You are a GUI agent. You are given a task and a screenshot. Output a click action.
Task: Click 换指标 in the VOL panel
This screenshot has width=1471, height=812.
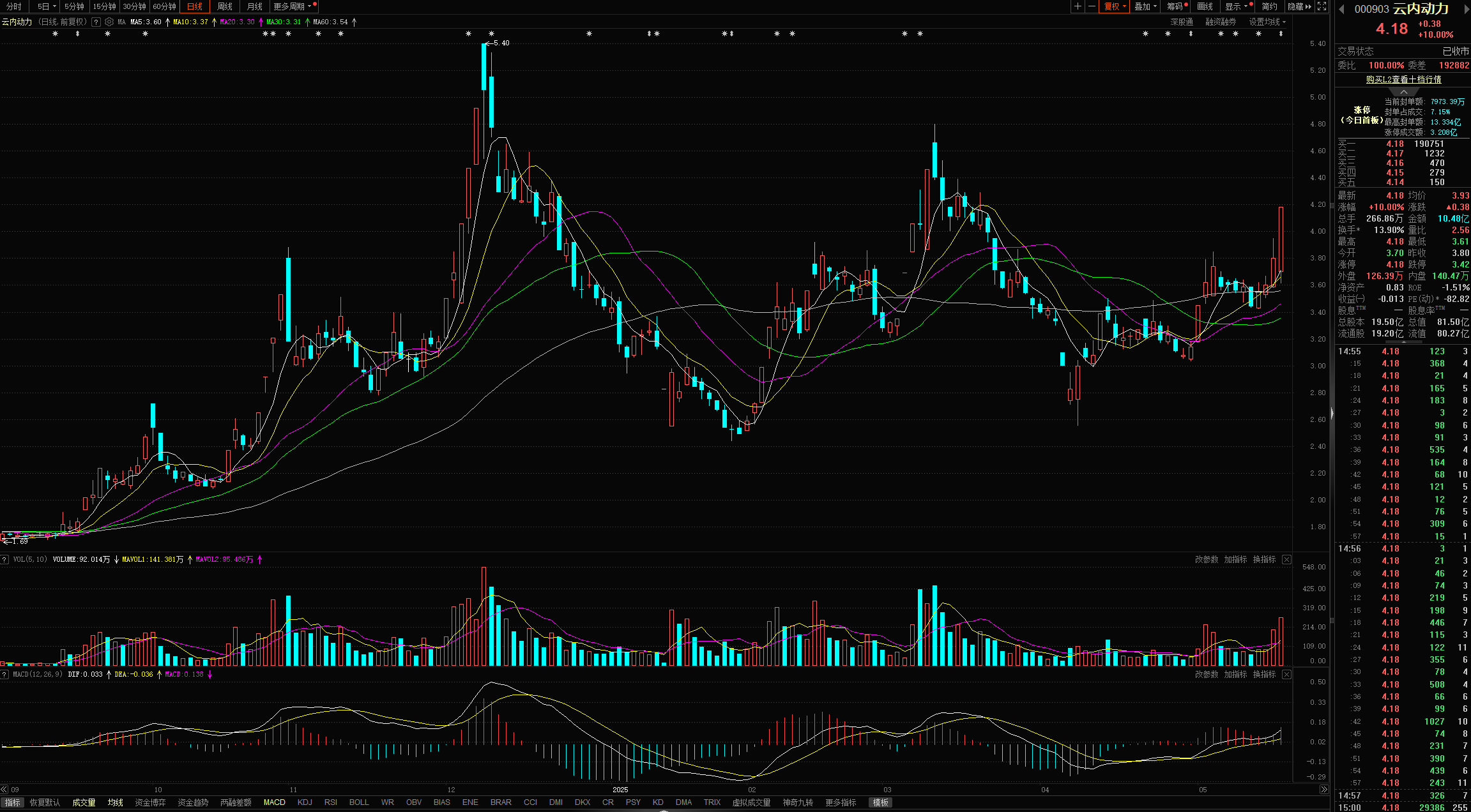click(1264, 560)
